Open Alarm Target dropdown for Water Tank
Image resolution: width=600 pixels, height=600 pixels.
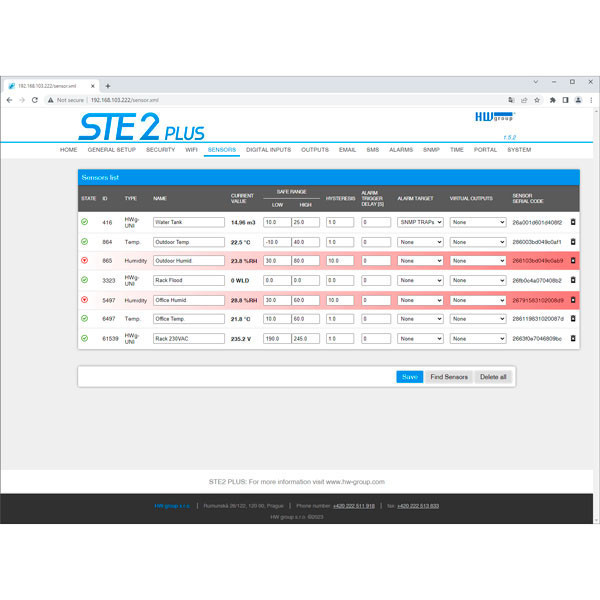coord(420,222)
